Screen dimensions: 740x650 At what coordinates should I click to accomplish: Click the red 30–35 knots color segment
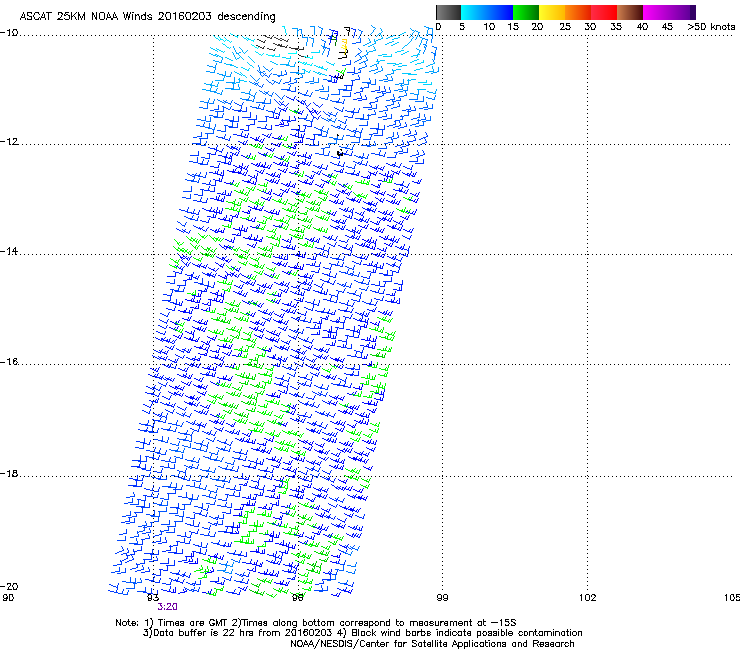[604, 12]
